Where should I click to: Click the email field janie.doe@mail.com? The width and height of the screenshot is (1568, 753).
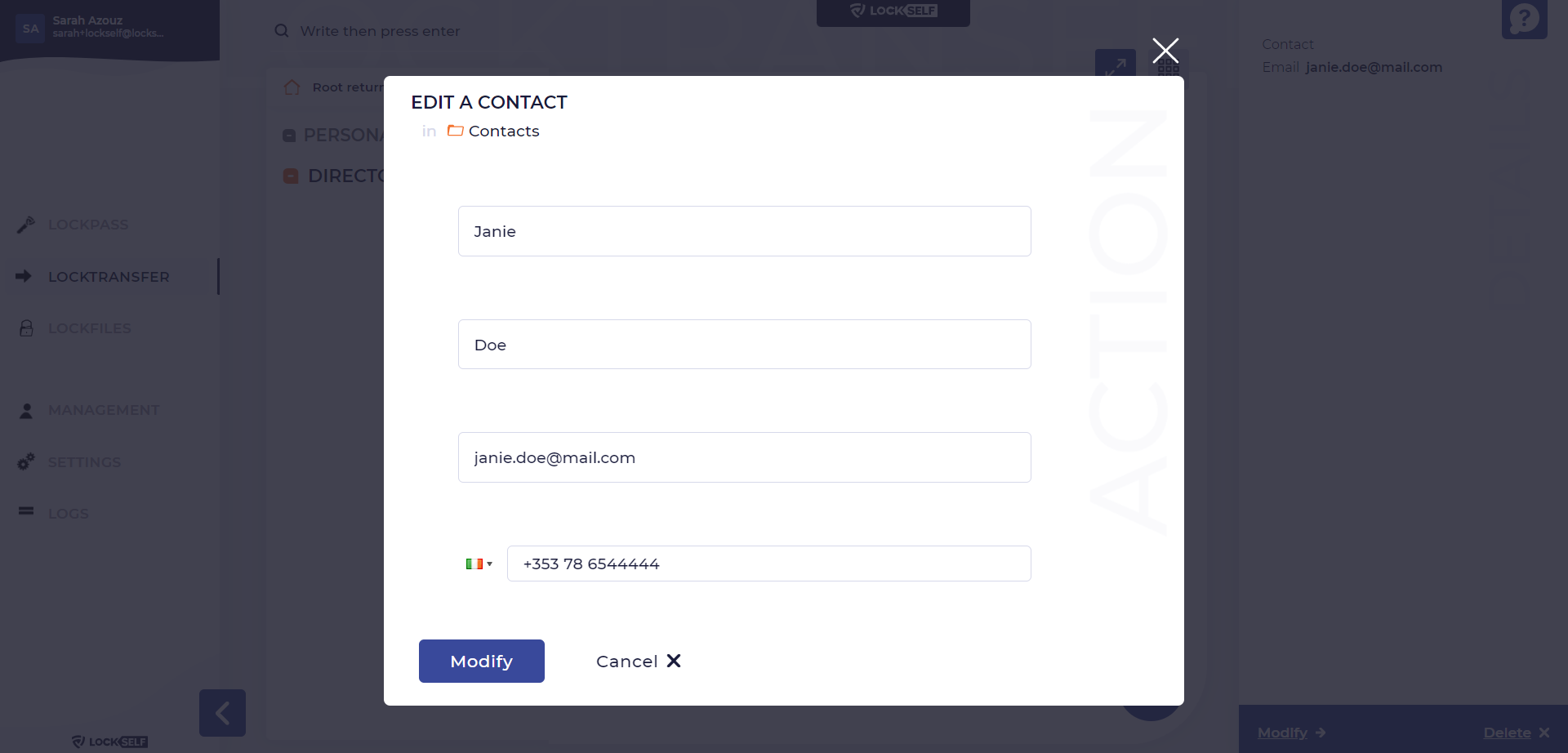pos(745,457)
